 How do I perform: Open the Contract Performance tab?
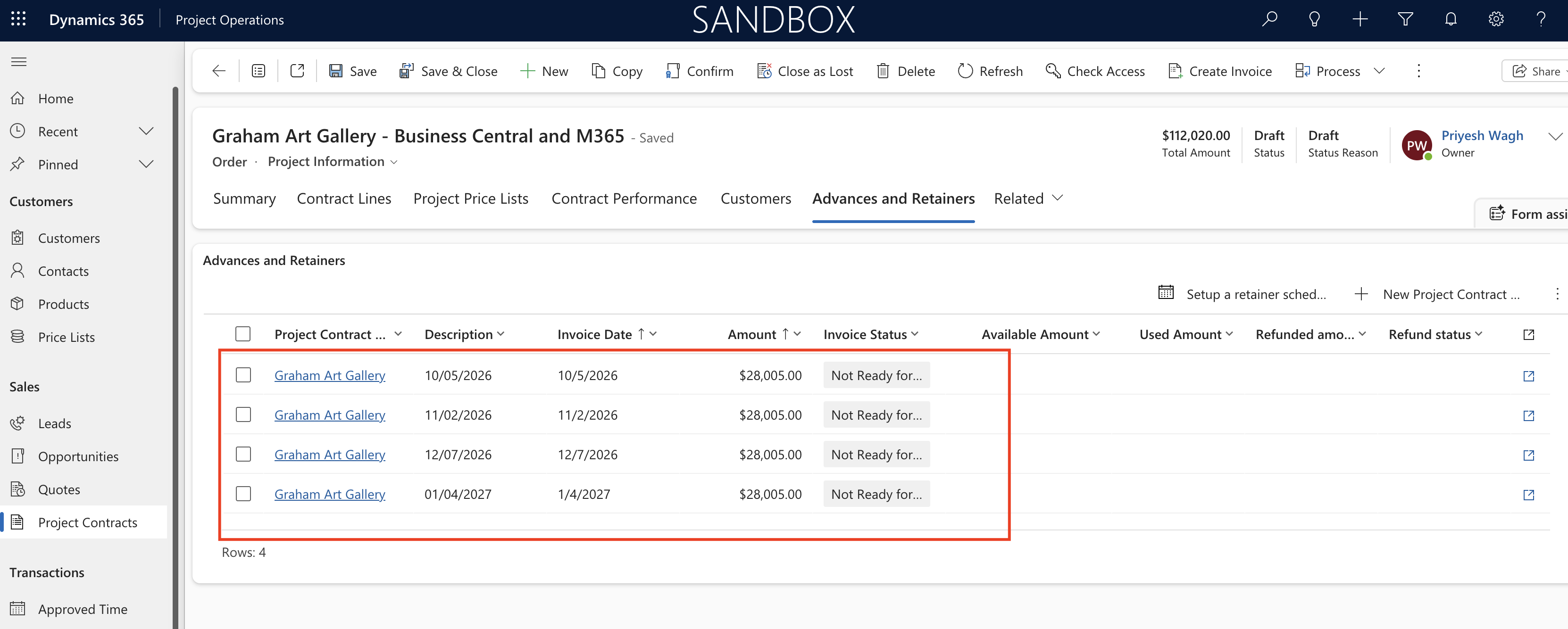click(x=624, y=199)
